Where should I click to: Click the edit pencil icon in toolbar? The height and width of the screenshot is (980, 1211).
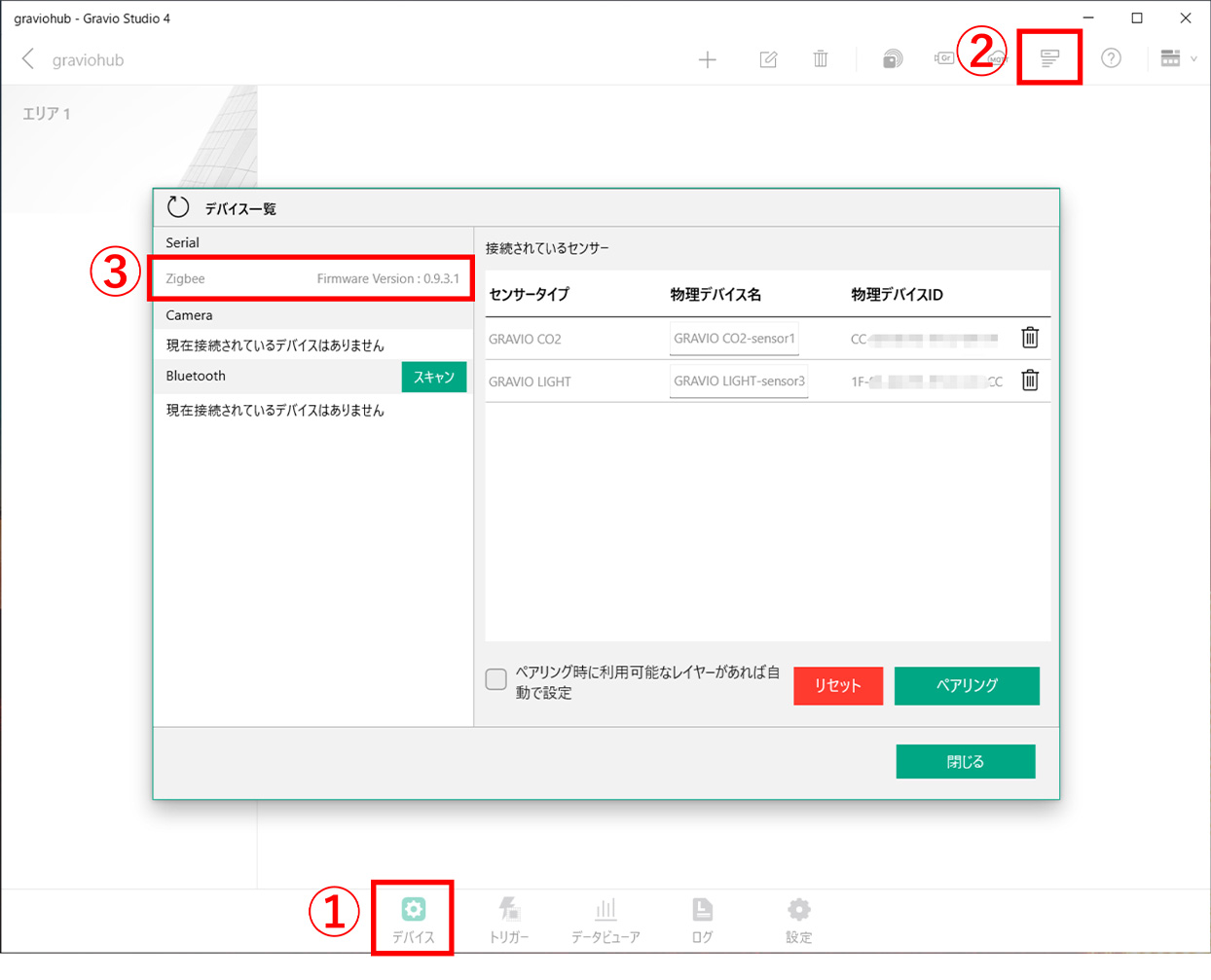[768, 60]
